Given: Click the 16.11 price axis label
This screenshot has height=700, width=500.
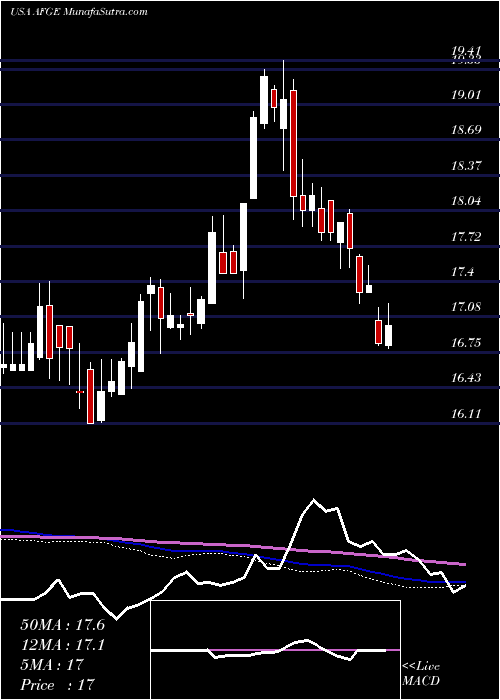Looking at the screenshot, I should click(x=467, y=413).
